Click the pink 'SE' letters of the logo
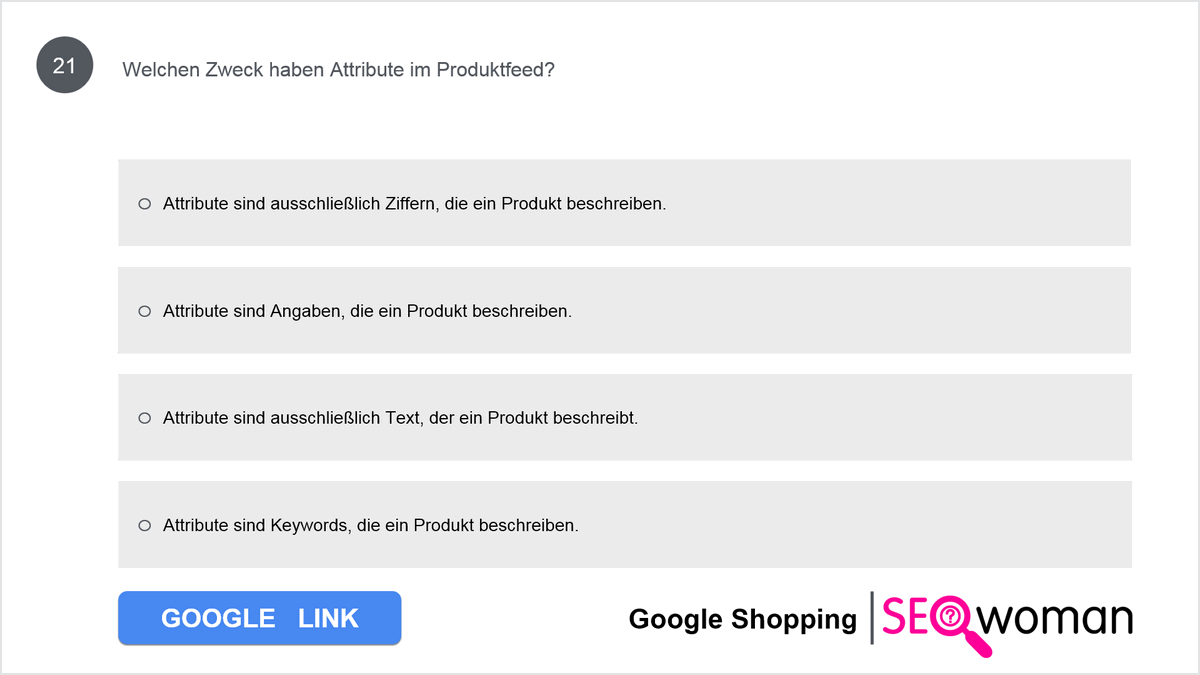Viewport: 1200px width, 675px height. click(x=905, y=618)
